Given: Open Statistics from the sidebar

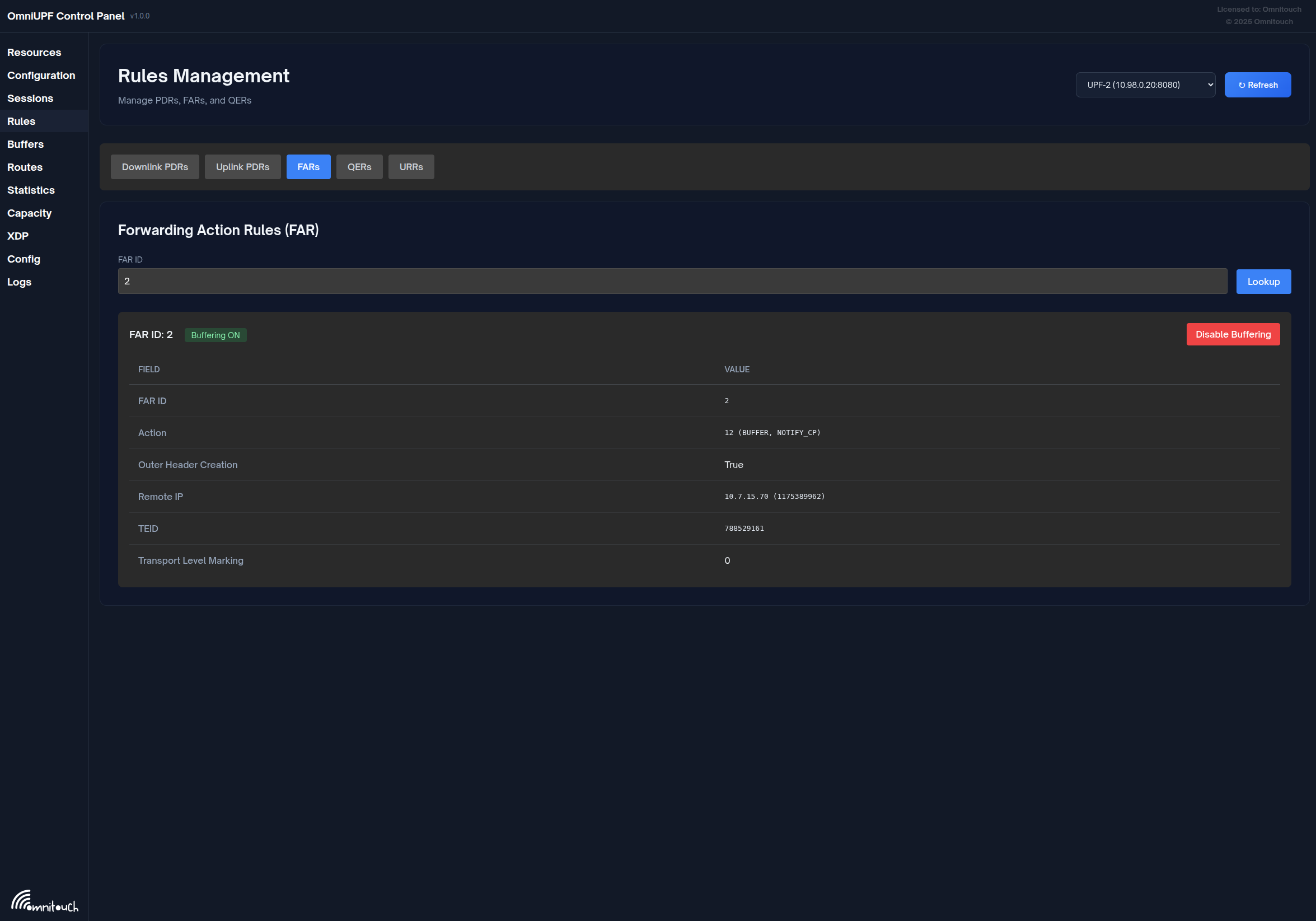Looking at the screenshot, I should 31,190.
